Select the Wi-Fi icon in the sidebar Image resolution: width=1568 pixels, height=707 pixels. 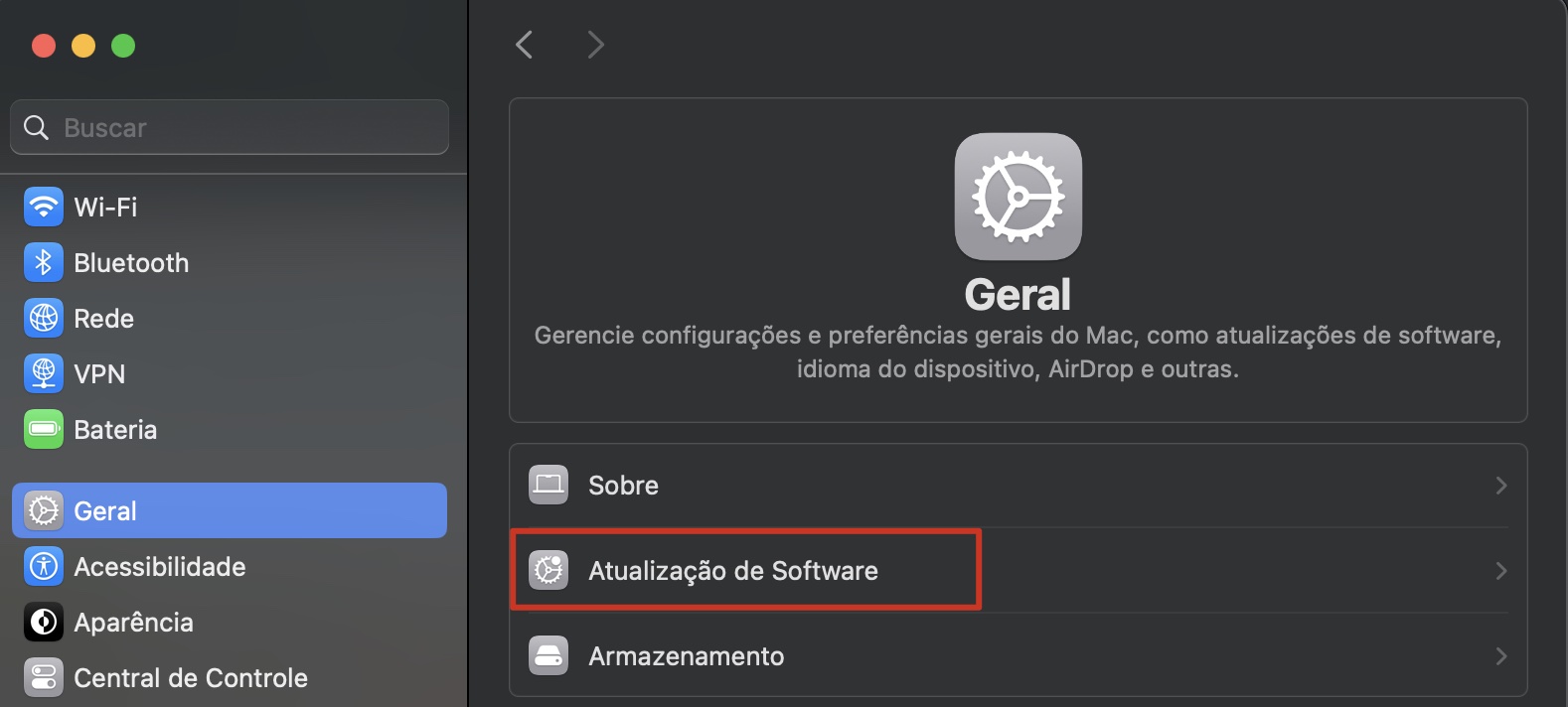click(x=43, y=207)
